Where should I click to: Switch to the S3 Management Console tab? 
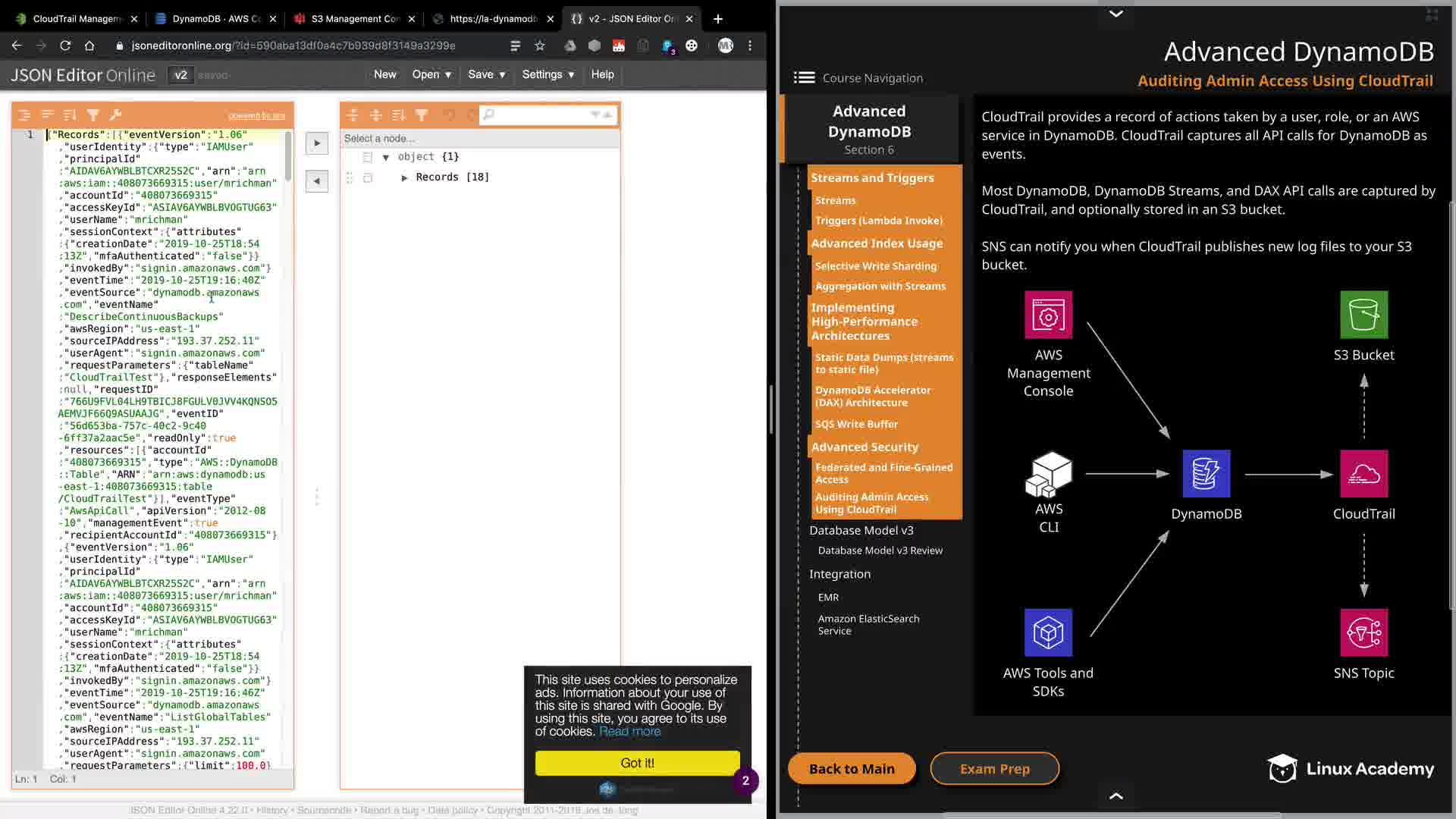click(x=354, y=19)
